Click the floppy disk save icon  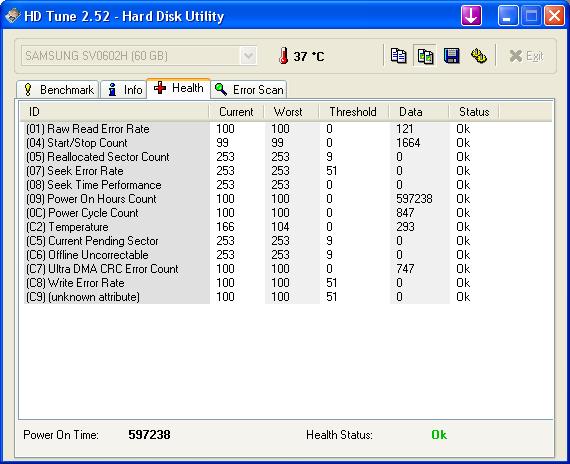click(x=452, y=56)
